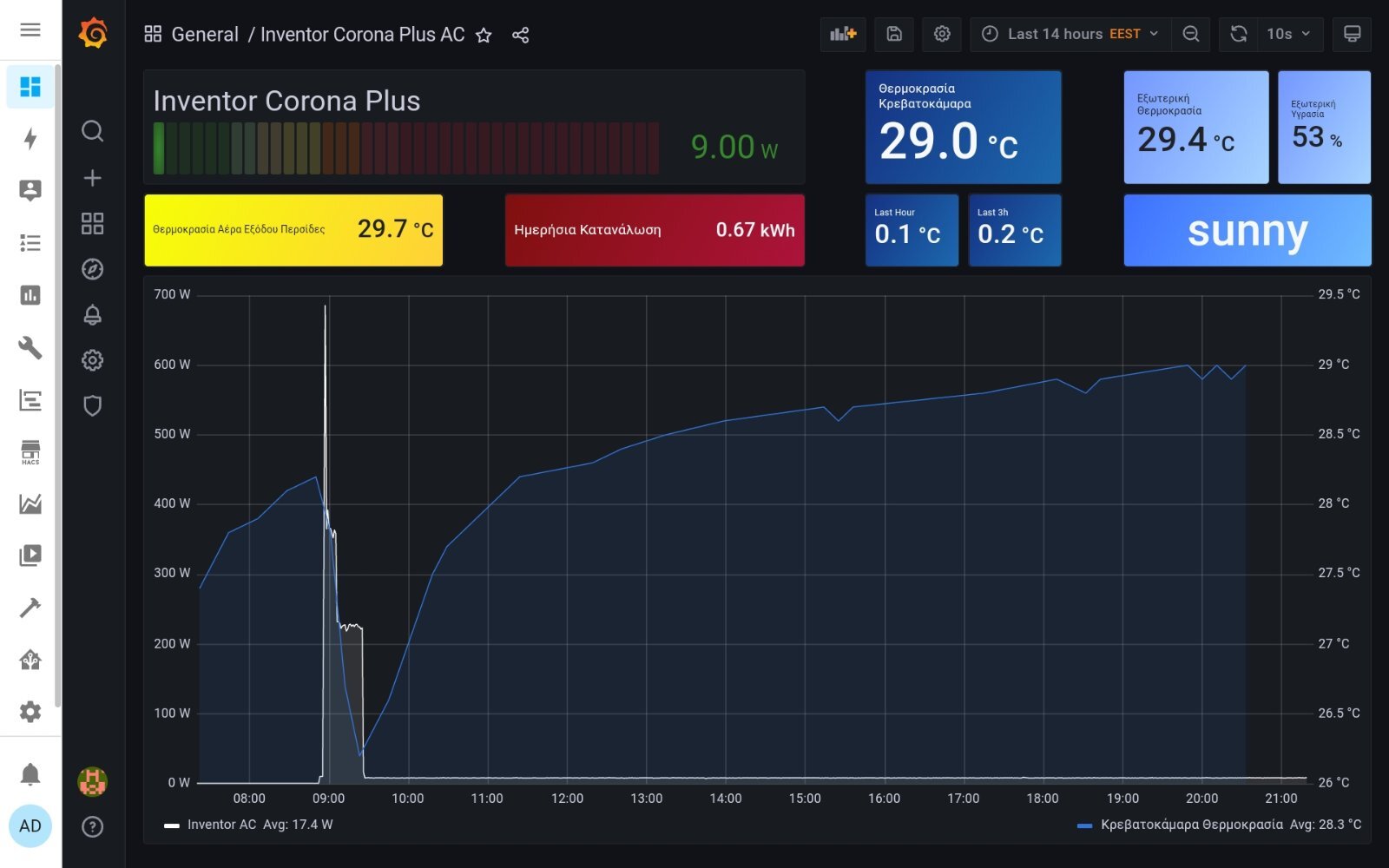
Task: Open Grafana Dashboards icon
Action: [93, 224]
